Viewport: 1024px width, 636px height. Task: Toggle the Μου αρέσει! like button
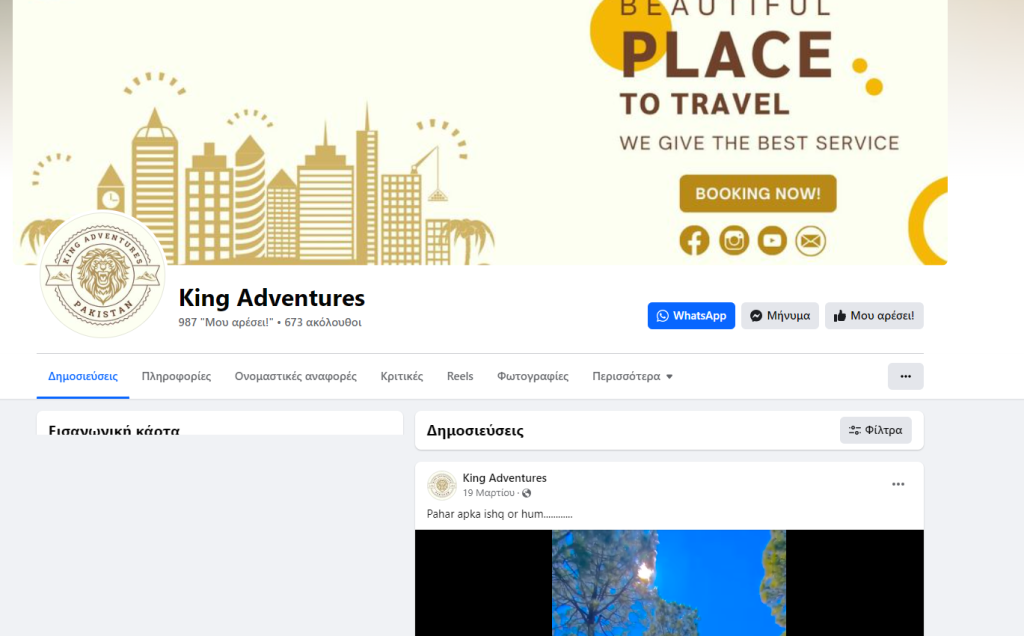[874, 315]
